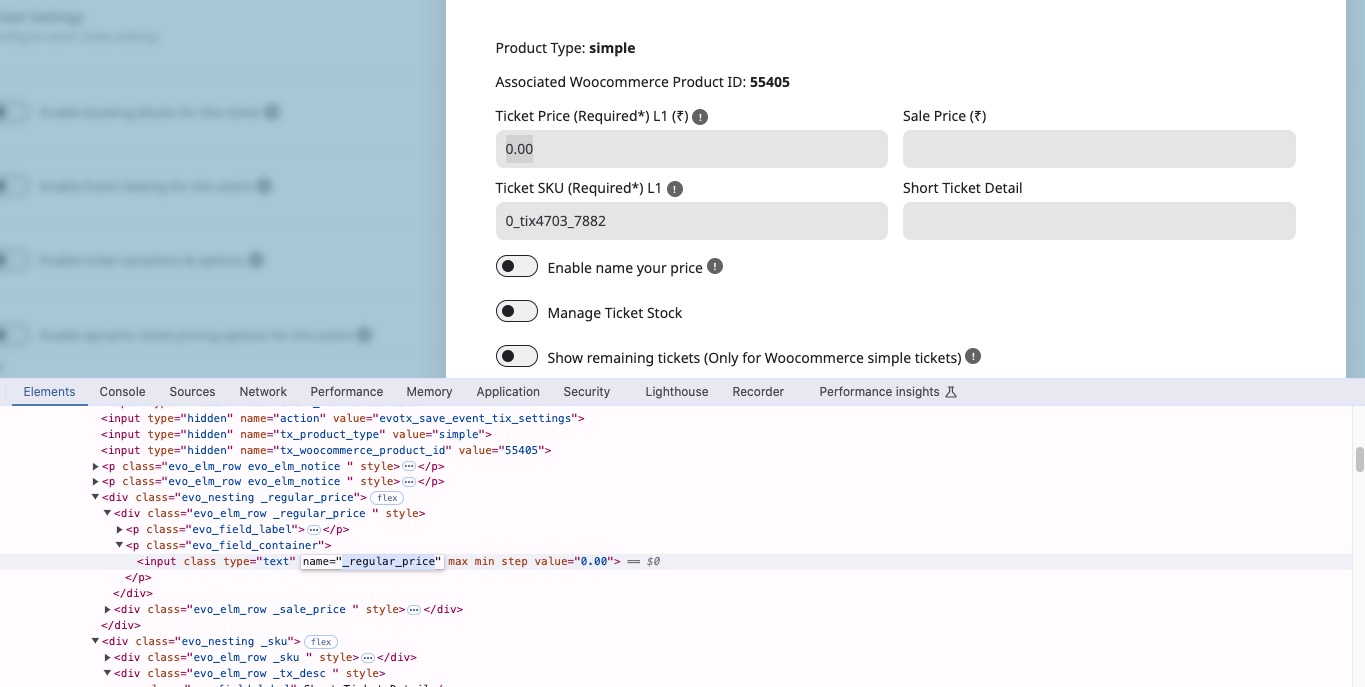Screen dimensions: 1365x687
Task: Toggle Enable name your price switch
Action: (x=517, y=267)
